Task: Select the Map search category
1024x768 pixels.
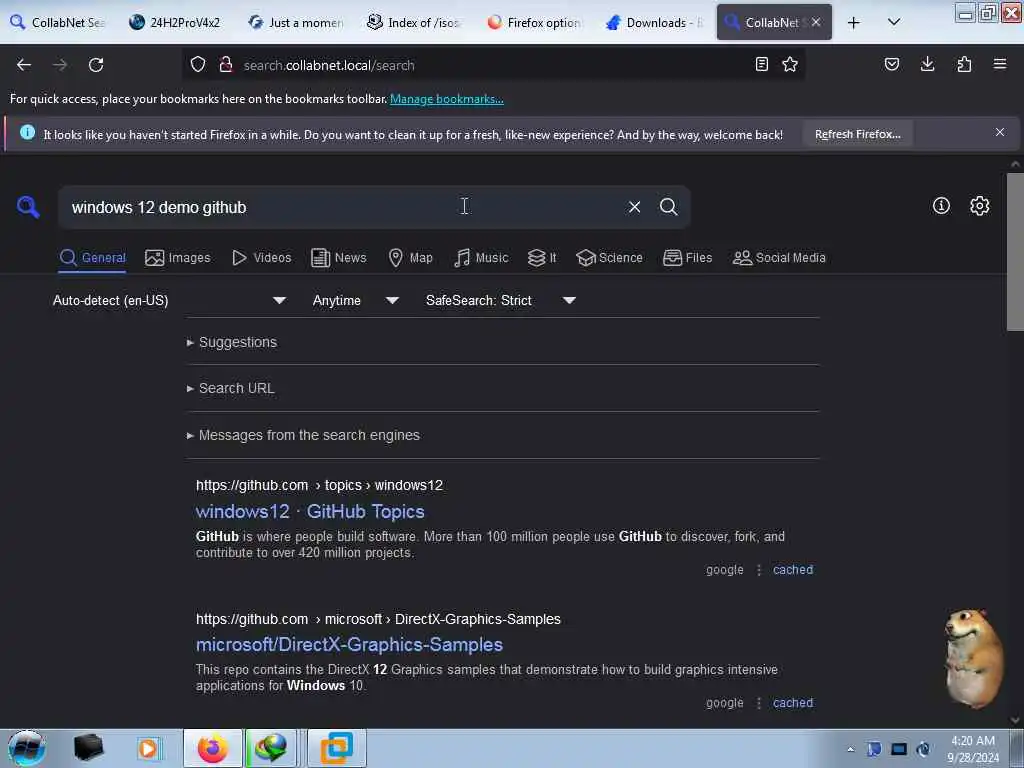Action: [410, 258]
